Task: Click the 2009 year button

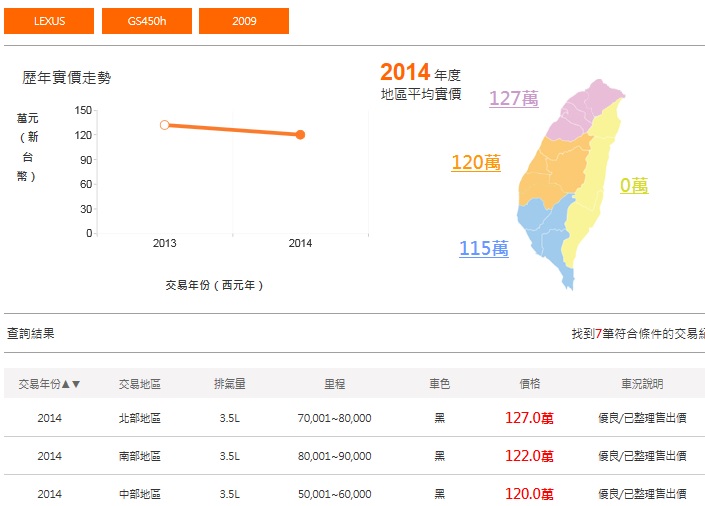Action: point(244,21)
